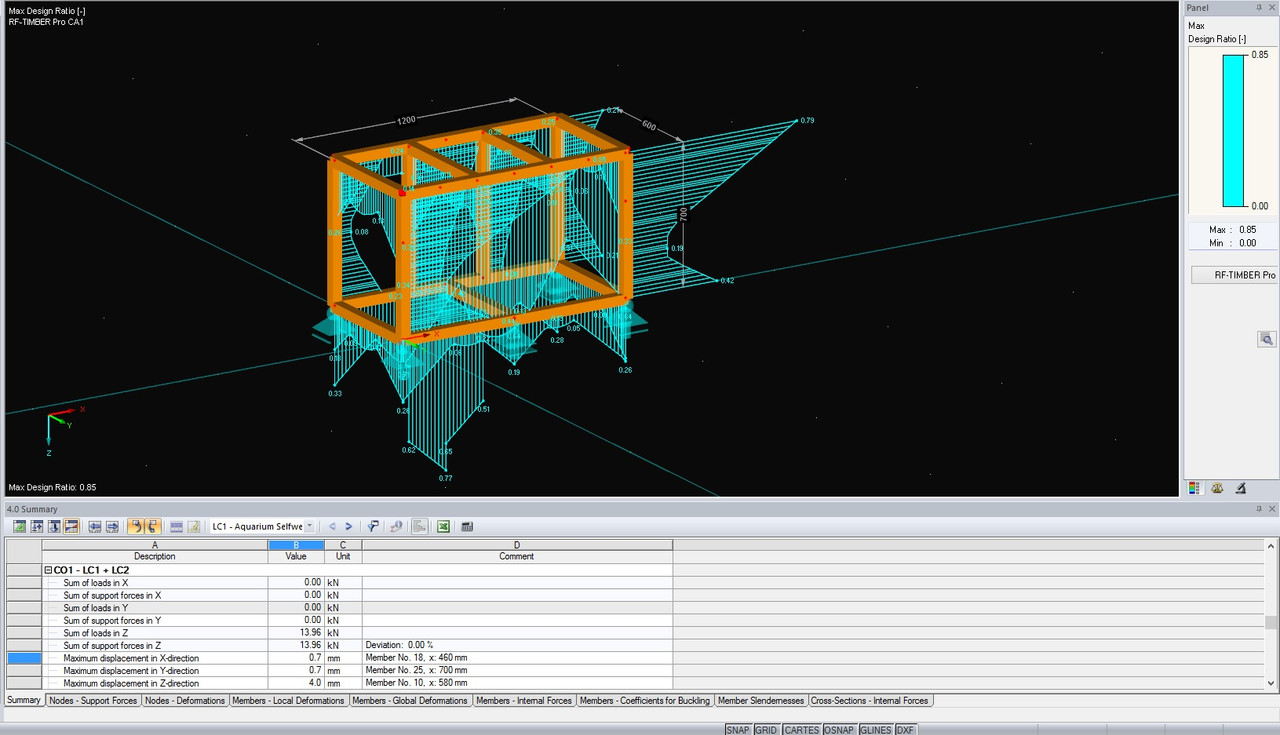Go to next load case arrow

coord(348,526)
